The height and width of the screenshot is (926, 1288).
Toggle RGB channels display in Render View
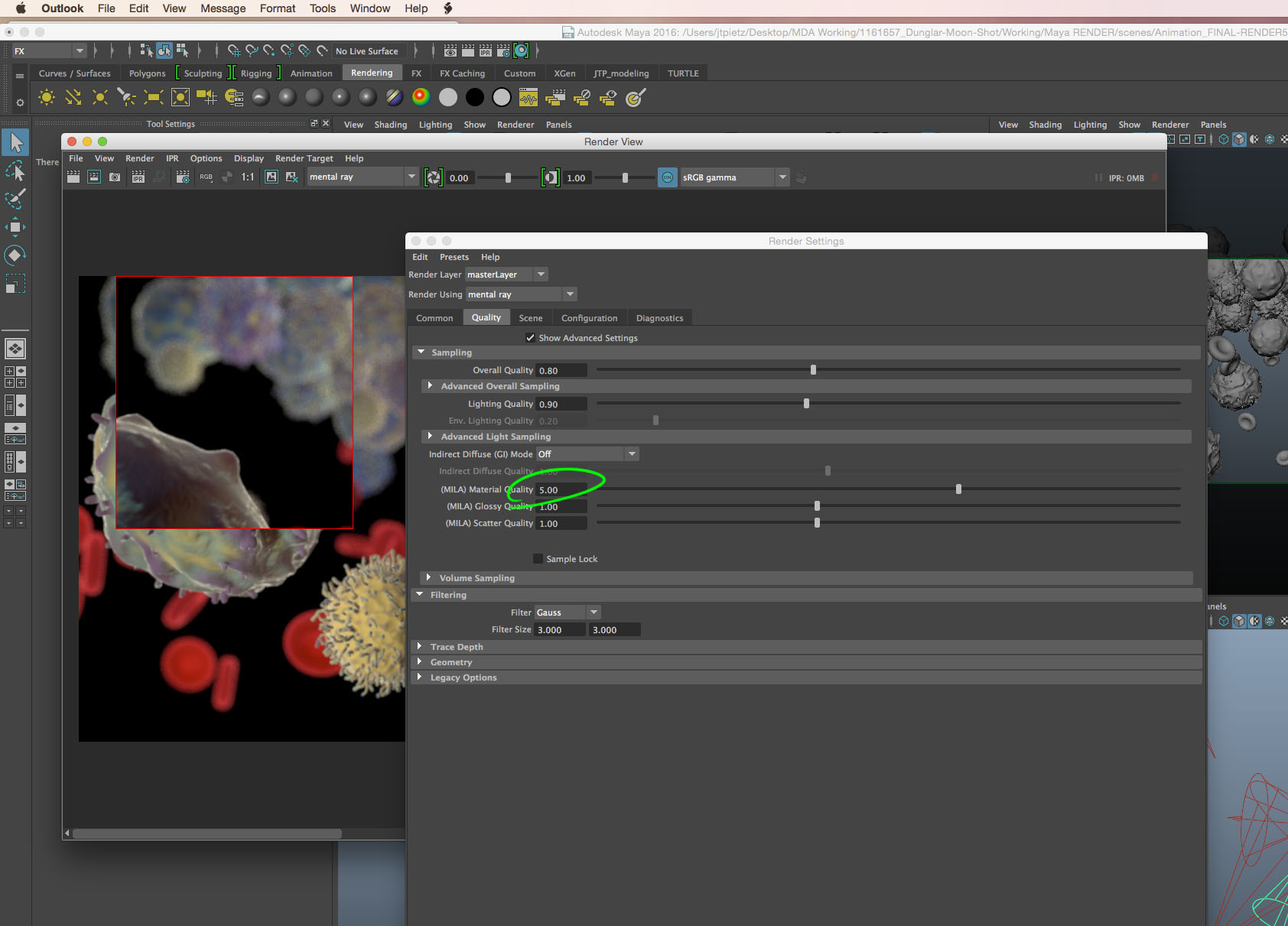point(204,177)
